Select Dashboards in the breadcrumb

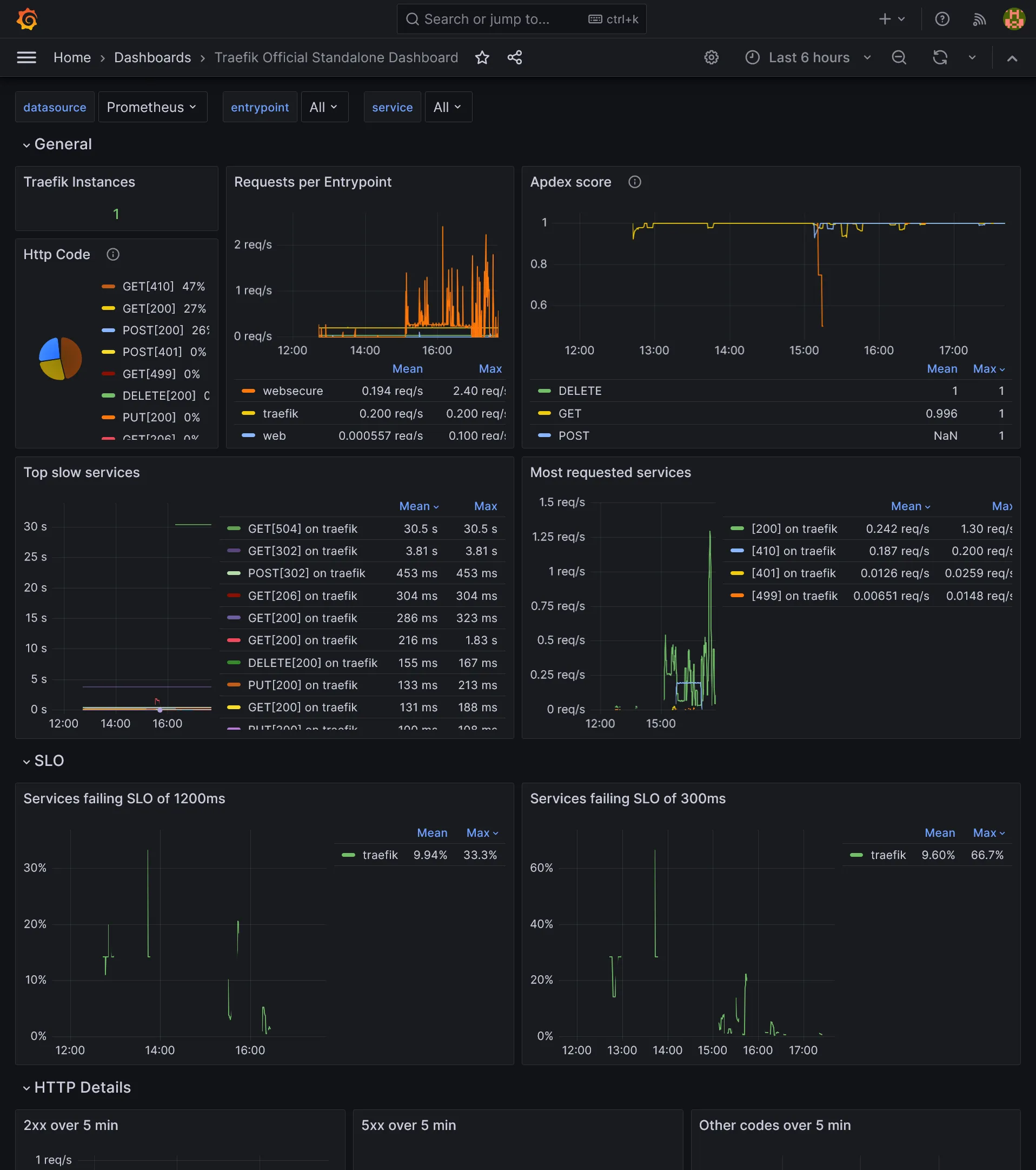[152, 57]
